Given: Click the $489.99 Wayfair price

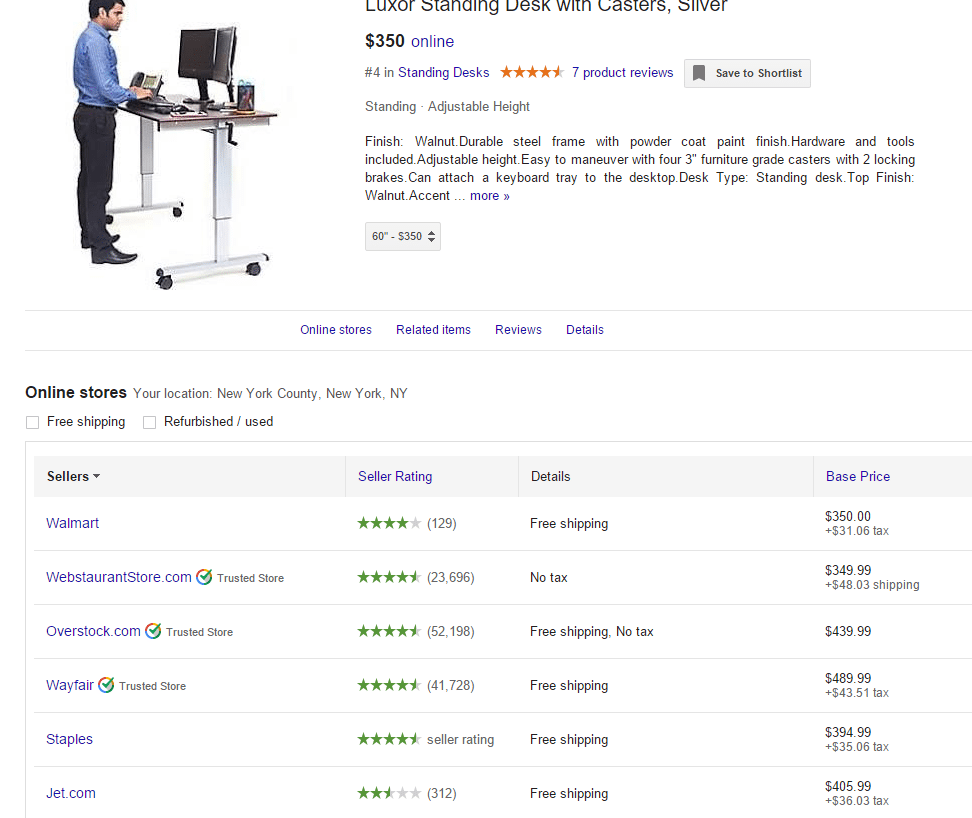Looking at the screenshot, I should click(848, 678).
